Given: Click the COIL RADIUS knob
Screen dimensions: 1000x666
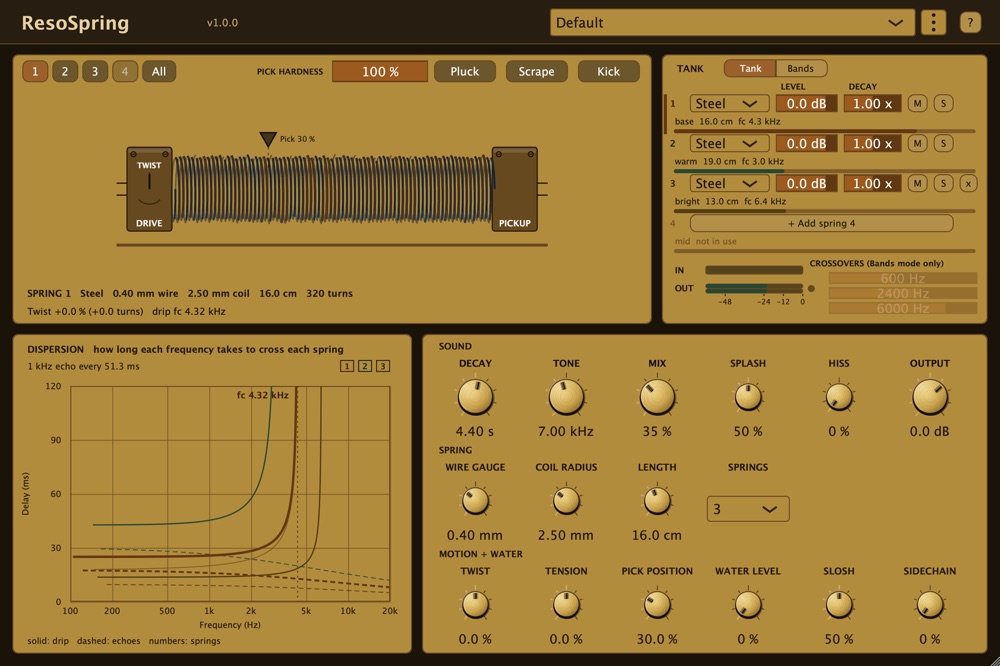Looking at the screenshot, I should [566, 501].
